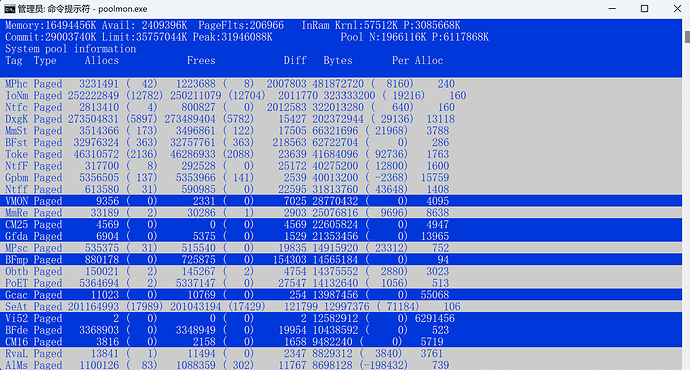Select the Per Alloc column header
Viewport: 690px width, 370px height.
click(x=418, y=61)
